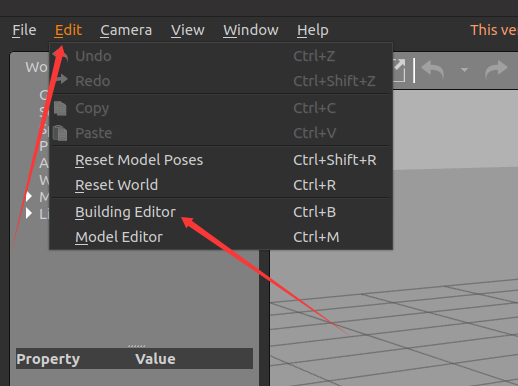
Task: Choose Reset World menu entry
Action: (x=116, y=185)
